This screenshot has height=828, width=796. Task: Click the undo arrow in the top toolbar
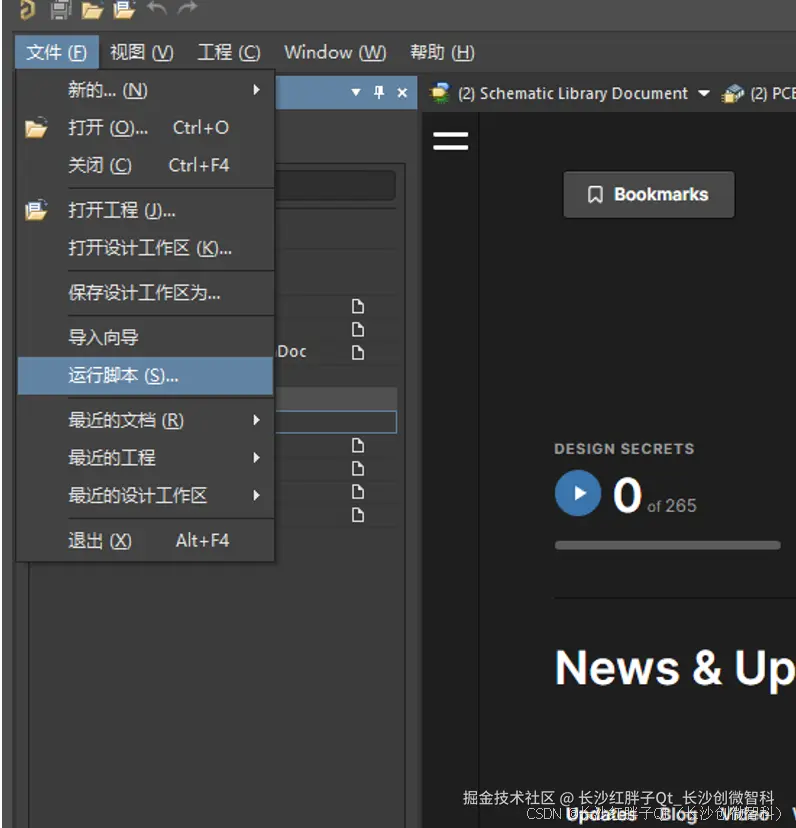(156, 7)
